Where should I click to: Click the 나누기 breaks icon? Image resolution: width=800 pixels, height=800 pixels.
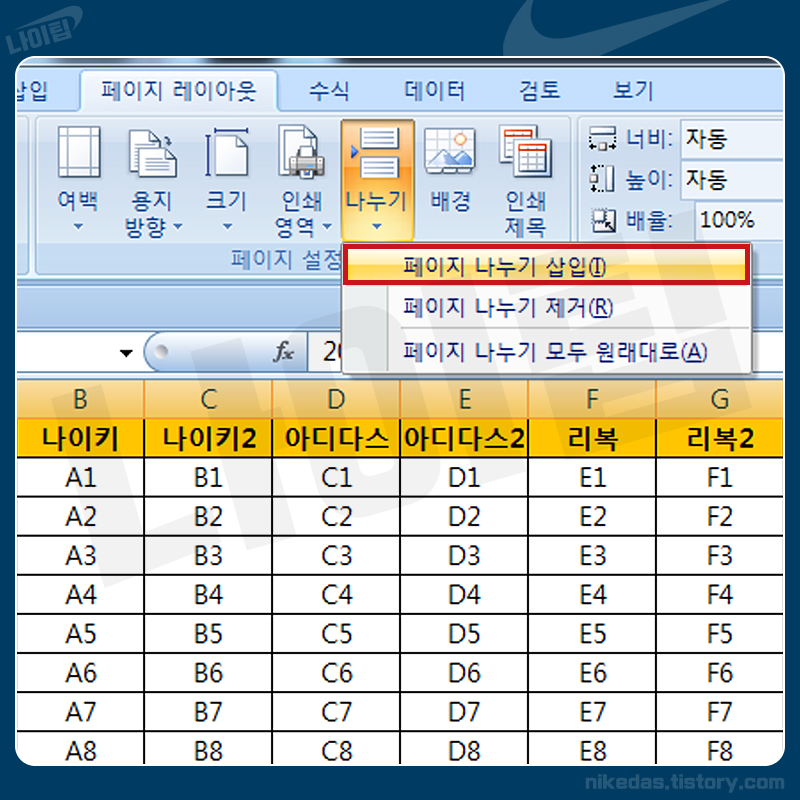377,152
